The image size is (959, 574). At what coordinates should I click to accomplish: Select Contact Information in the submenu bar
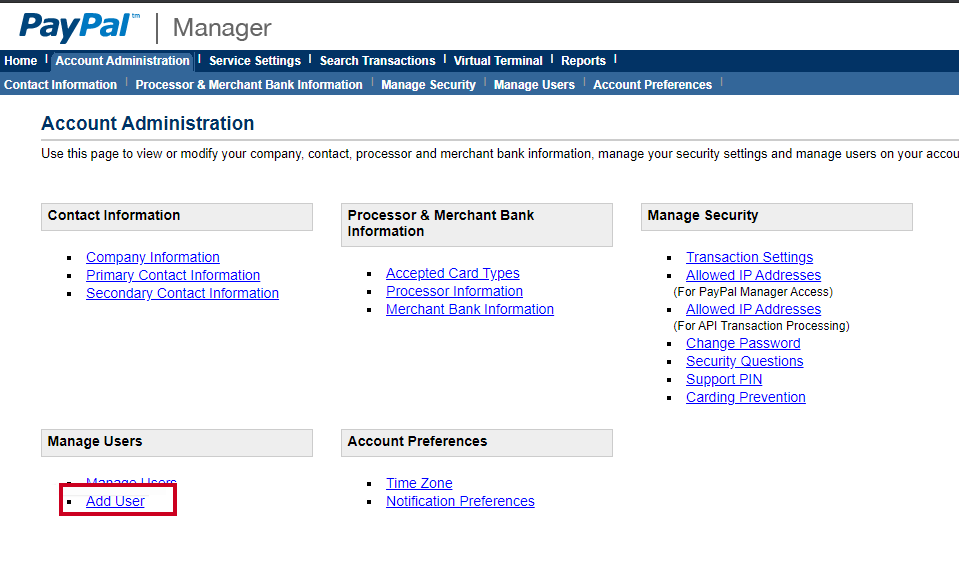tap(61, 84)
